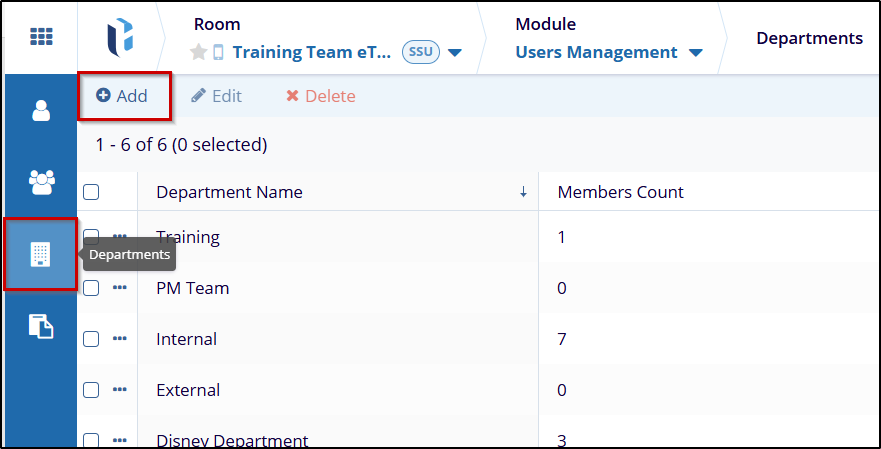The width and height of the screenshot is (881, 449).
Task: Select the External department name
Action: [188, 389]
